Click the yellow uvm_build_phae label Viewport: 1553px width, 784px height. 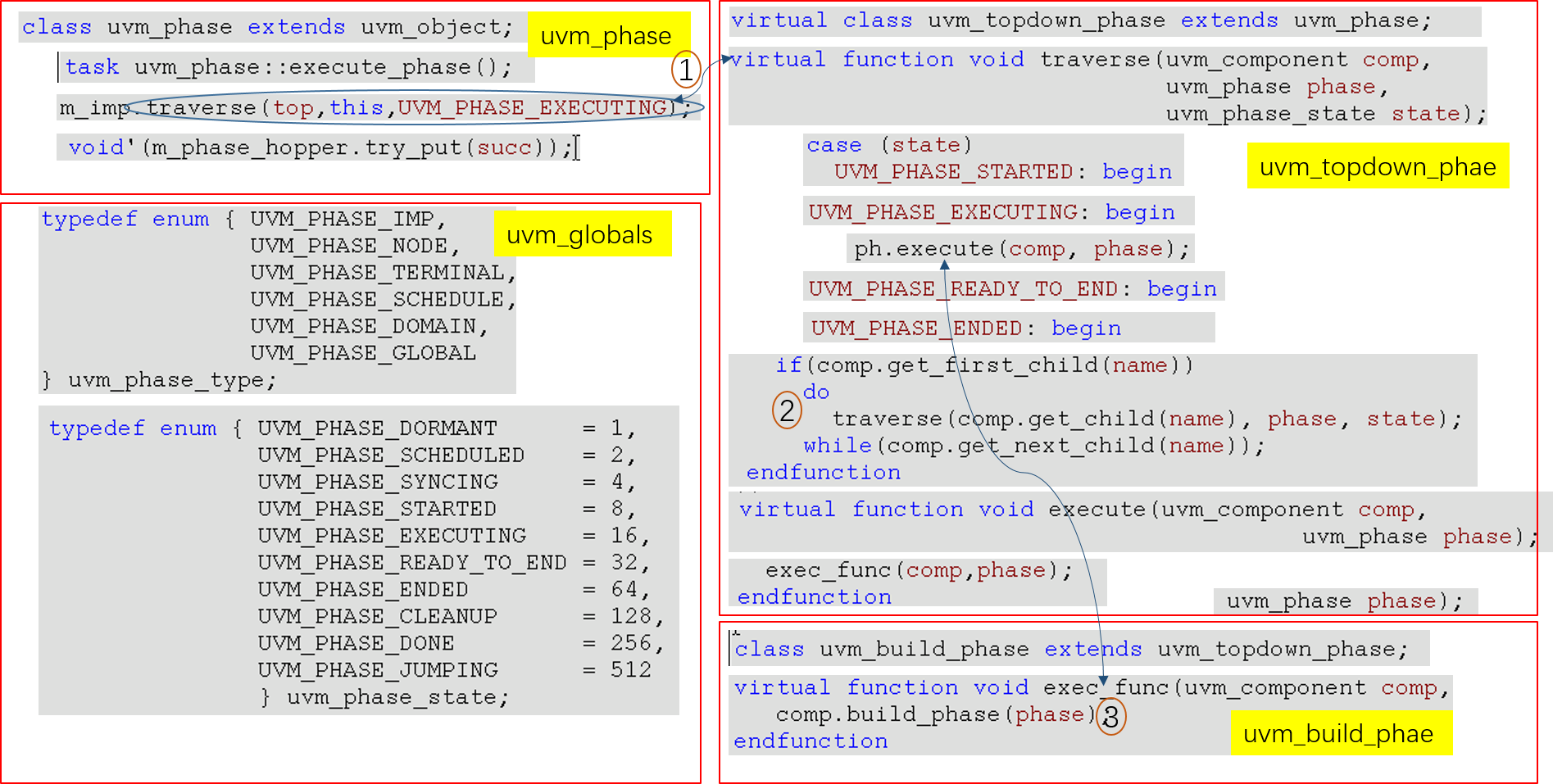(1341, 733)
